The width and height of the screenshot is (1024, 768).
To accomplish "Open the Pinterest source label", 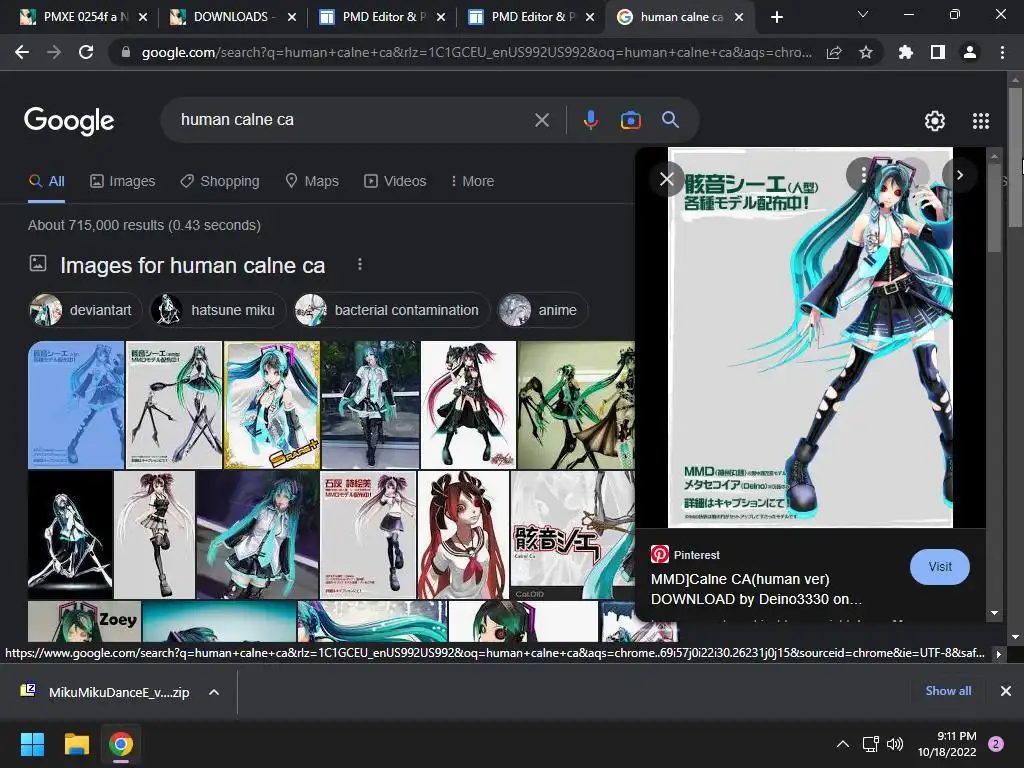I will (686, 554).
